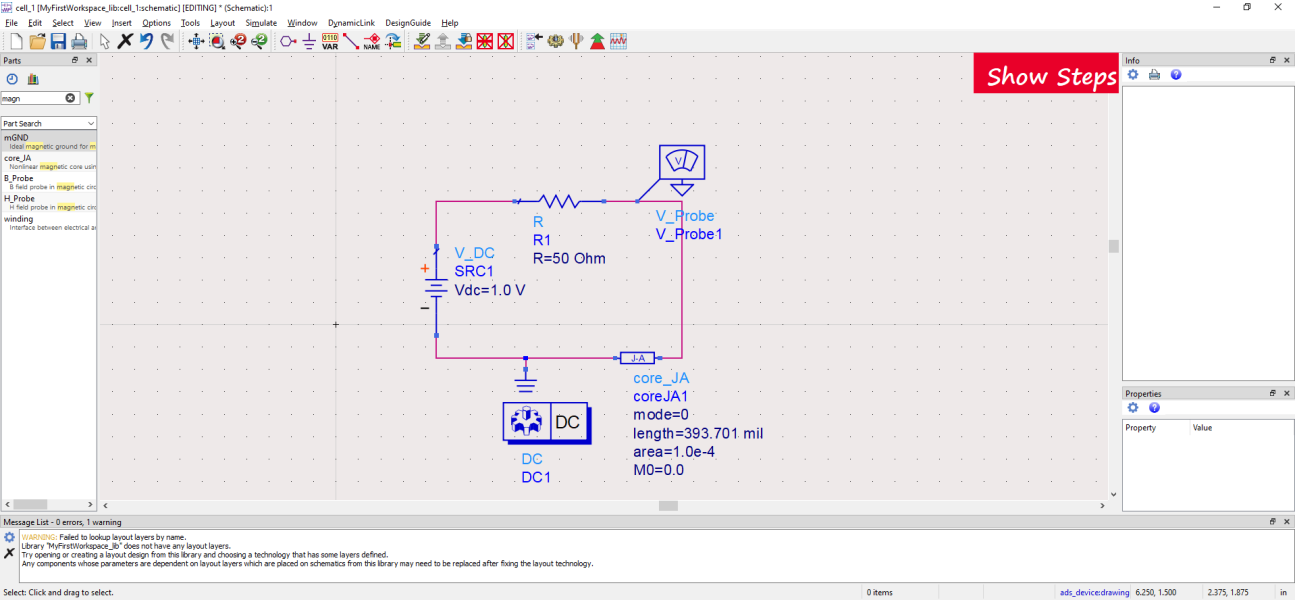Viewport: 1295px width, 600px height.
Task: Undo last action with blue arrow icon
Action: click(x=146, y=41)
